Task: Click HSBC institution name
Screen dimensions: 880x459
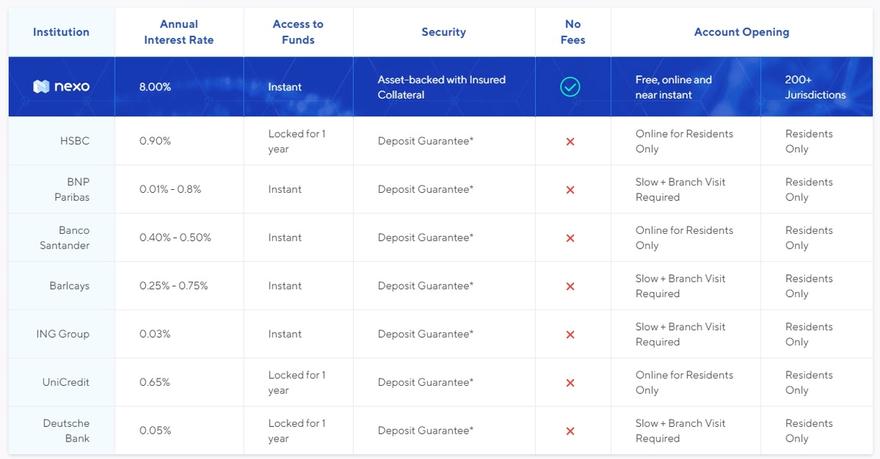Action: pyautogui.click(x=74, y=141)
